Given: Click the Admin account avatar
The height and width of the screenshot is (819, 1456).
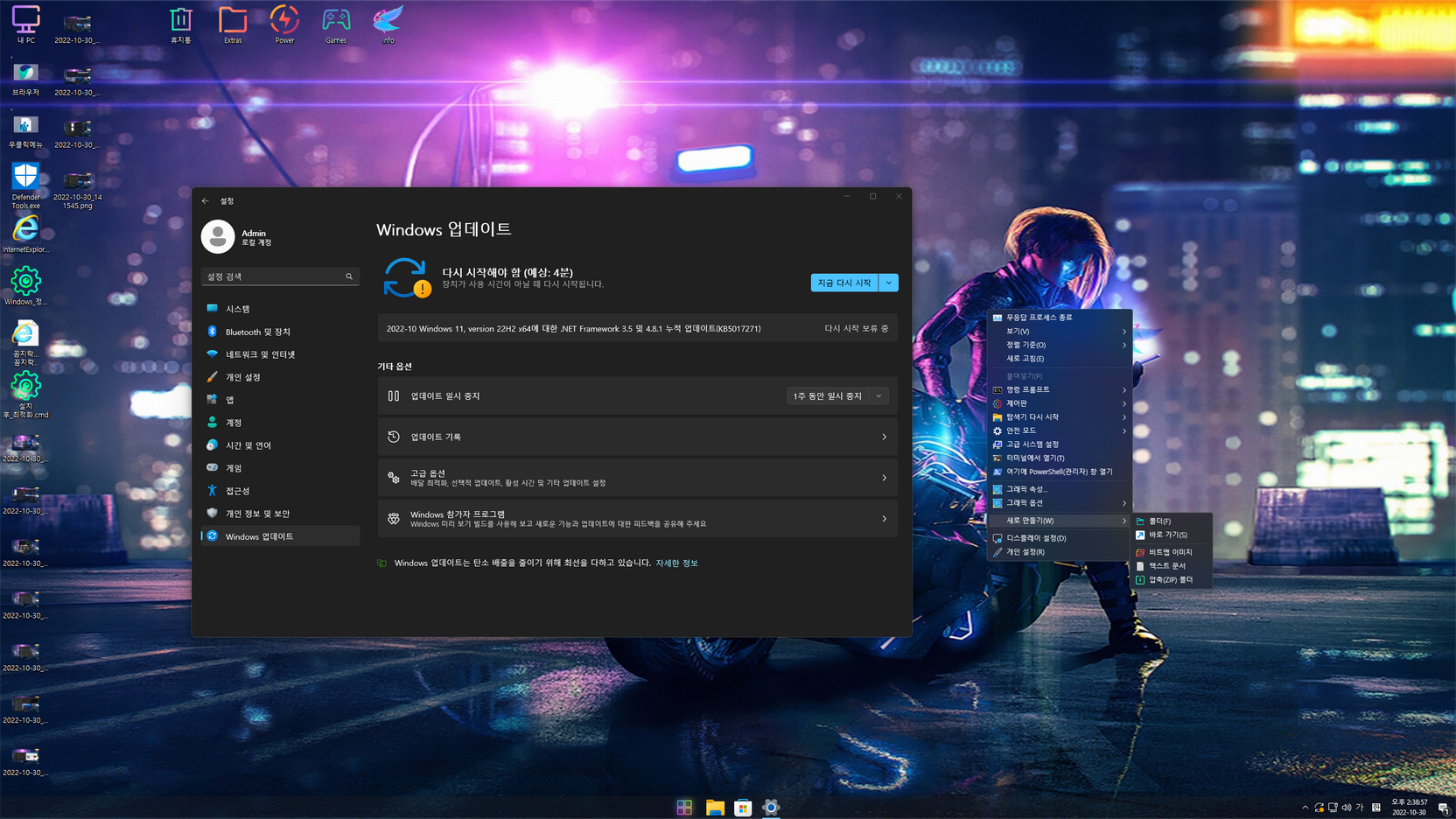Looking at the screenshot, I should coord(218,237).
